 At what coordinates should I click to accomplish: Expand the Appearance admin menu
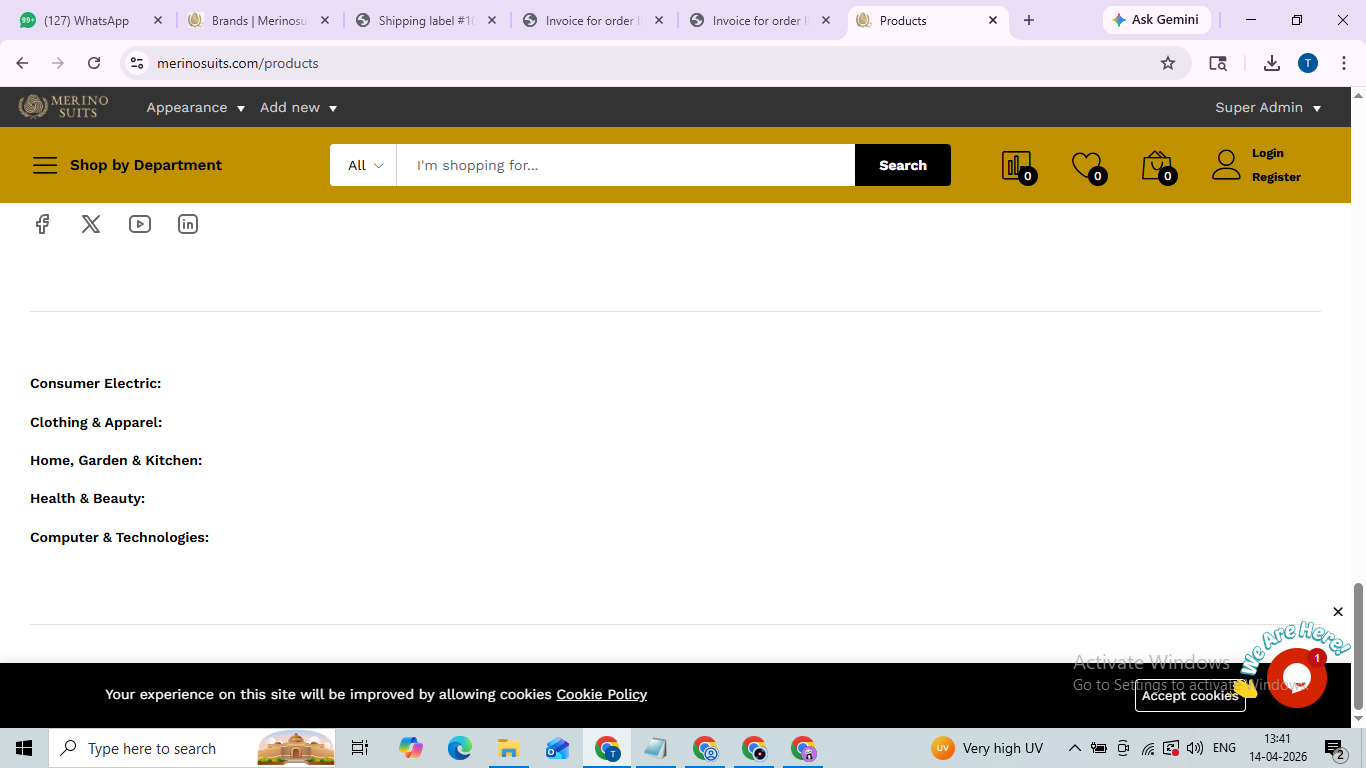click(195, 107)
